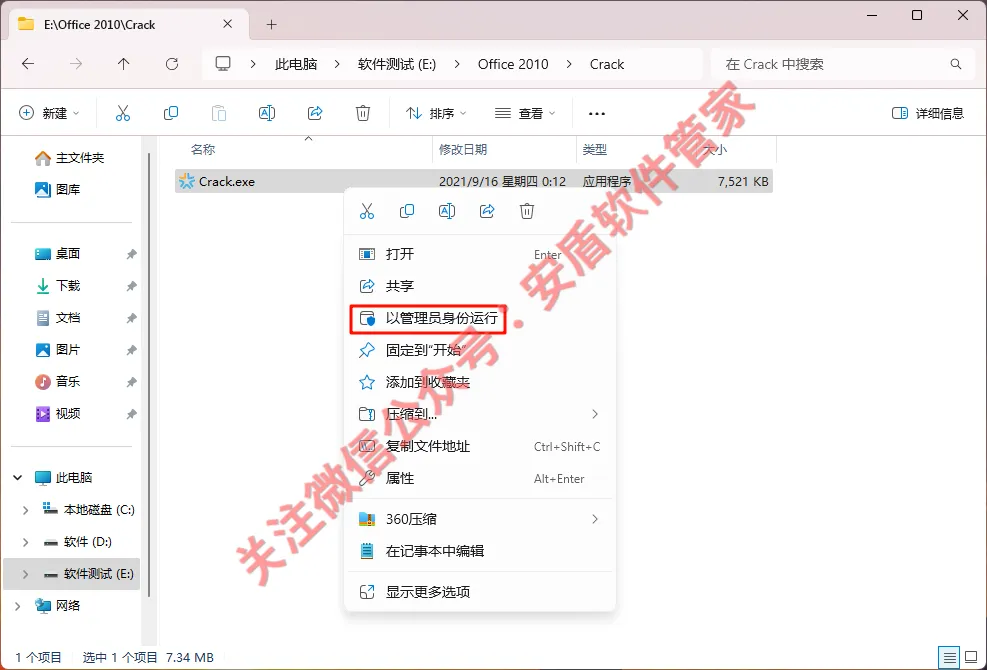Image resolution: width=987 pixels, height=670 pixels.
Task: Click Crack in the address breadcrumb
Action: click(x=607, y=64)
